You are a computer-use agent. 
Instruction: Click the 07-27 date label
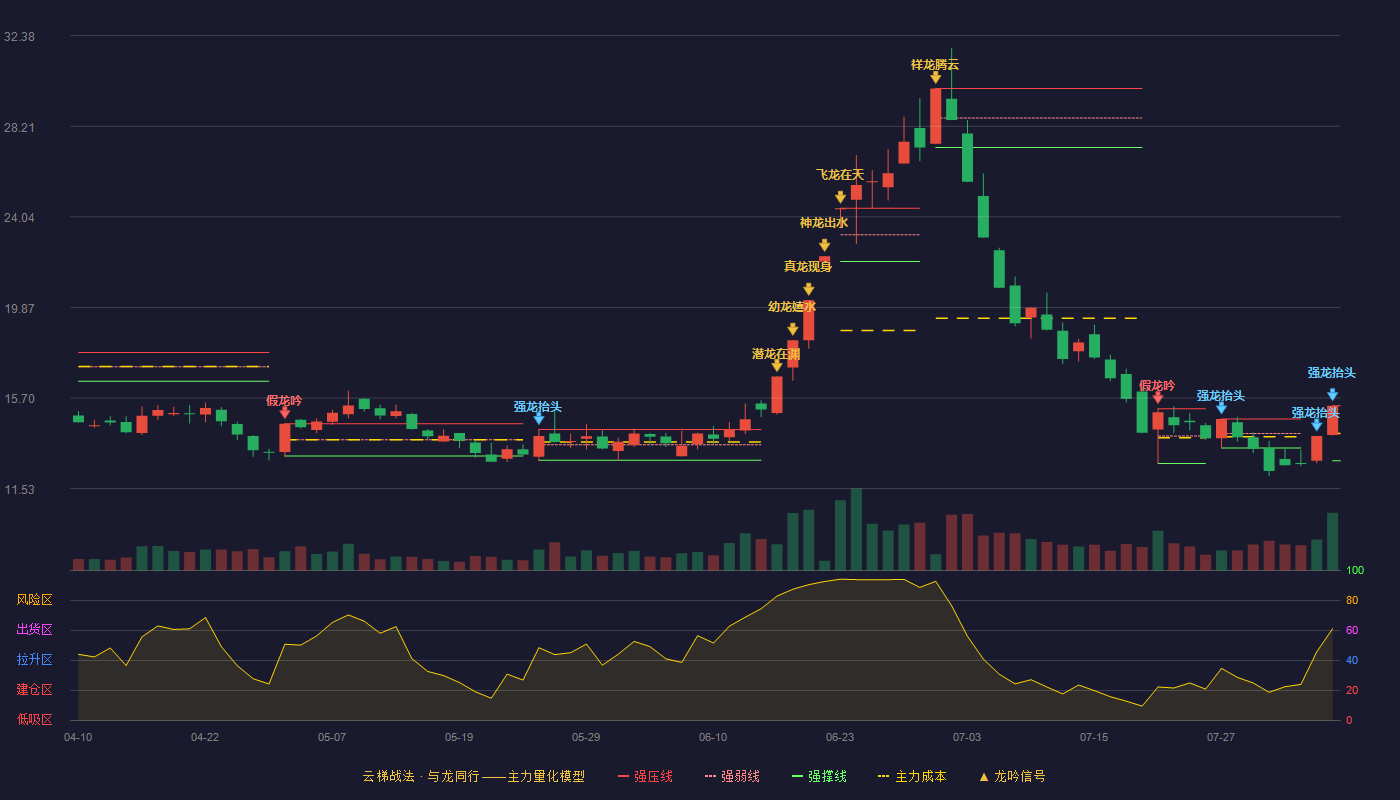[1221, 737]
